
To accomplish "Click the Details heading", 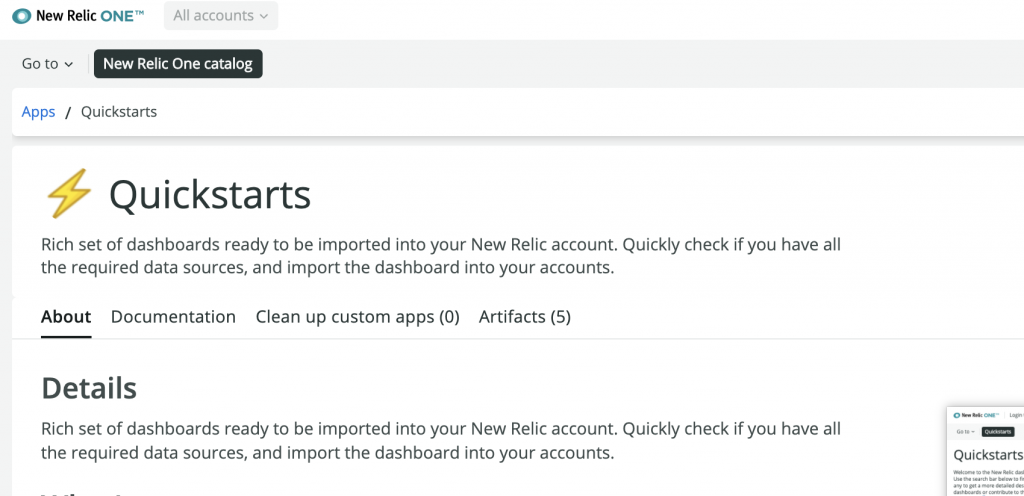I will (x=89, y=388).
